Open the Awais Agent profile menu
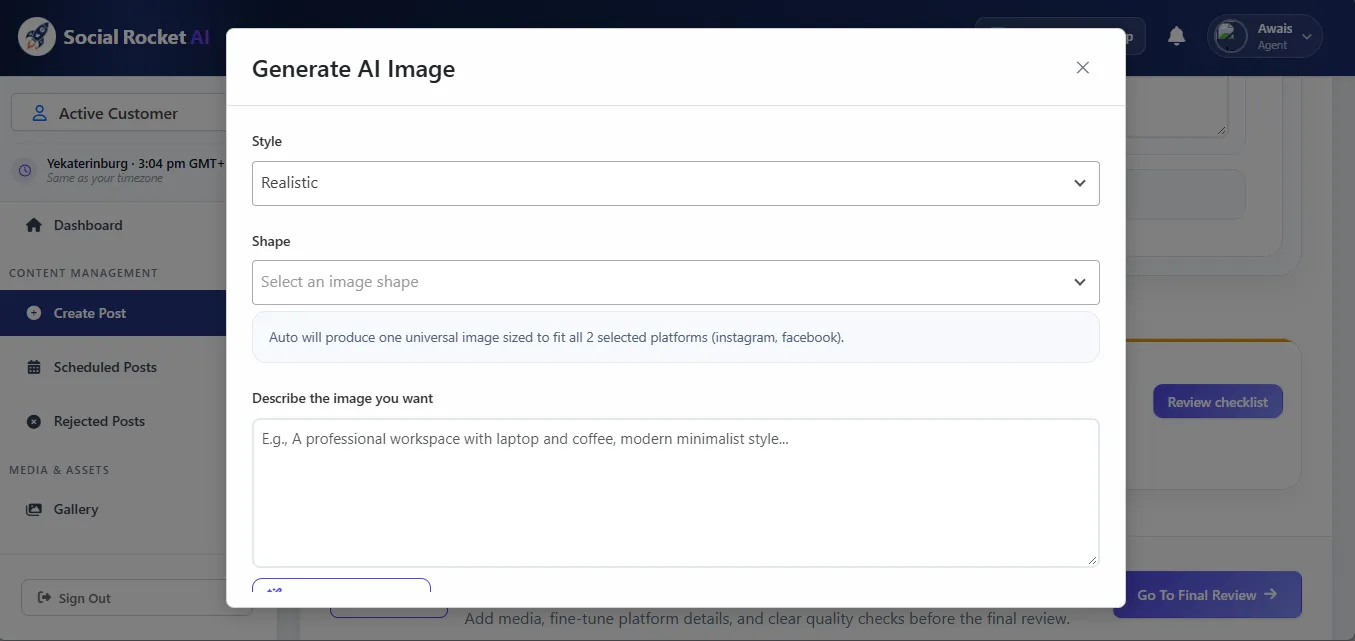Image resolution: width=1355 pixels, height=641 pixels. [x=1265, y=37]
